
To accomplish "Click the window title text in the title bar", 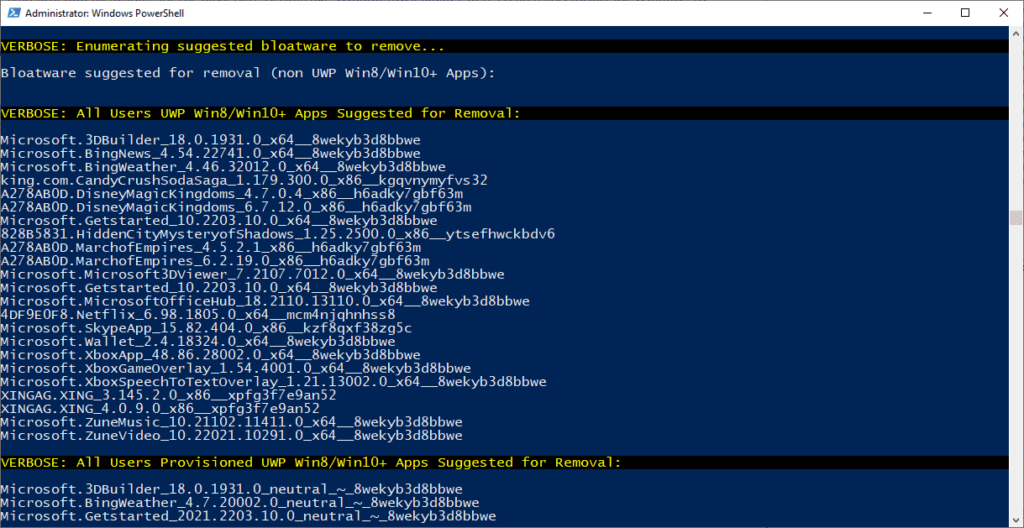I will click(x=114, y=12).
